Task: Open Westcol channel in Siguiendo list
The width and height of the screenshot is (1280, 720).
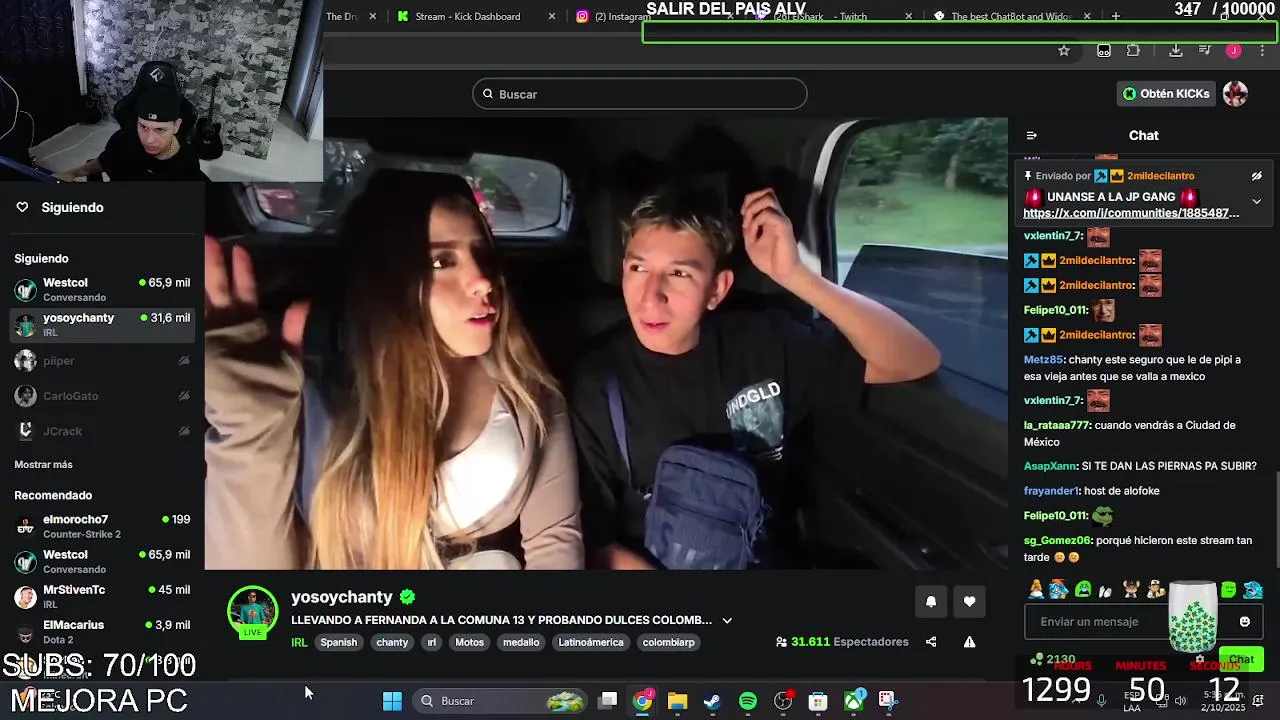Action: point(102,290)
